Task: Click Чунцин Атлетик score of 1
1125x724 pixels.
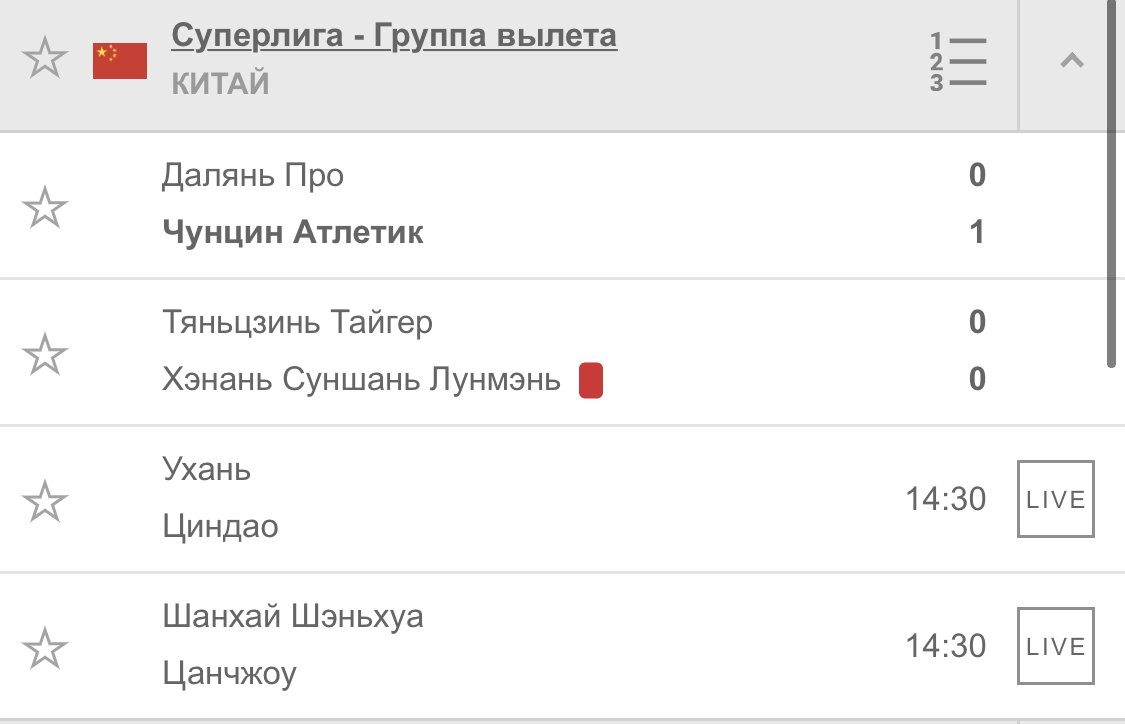Action: (x=977, y=233)
